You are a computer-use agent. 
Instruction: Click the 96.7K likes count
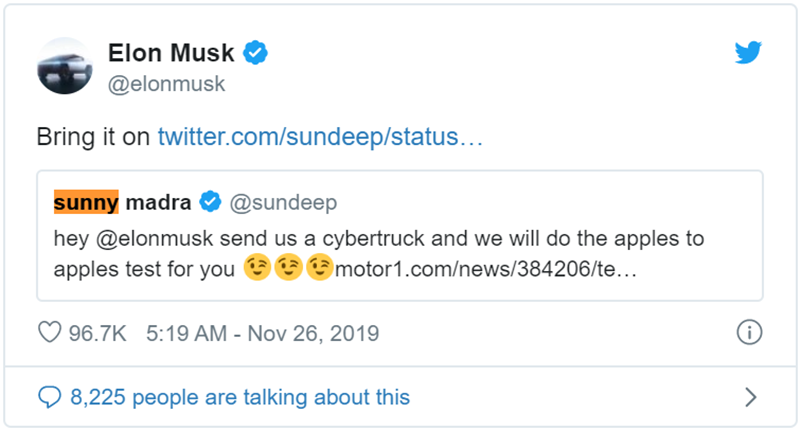97,333
